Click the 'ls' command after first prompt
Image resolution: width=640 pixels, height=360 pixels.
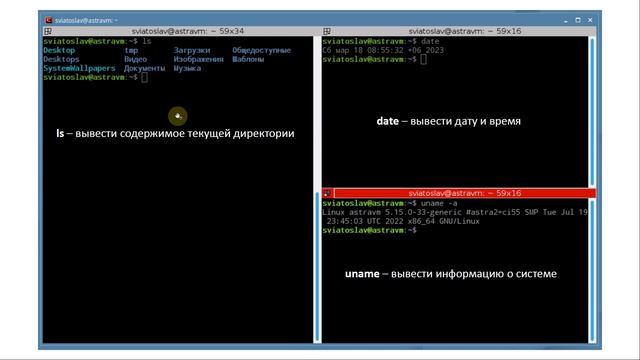point(147,41)
